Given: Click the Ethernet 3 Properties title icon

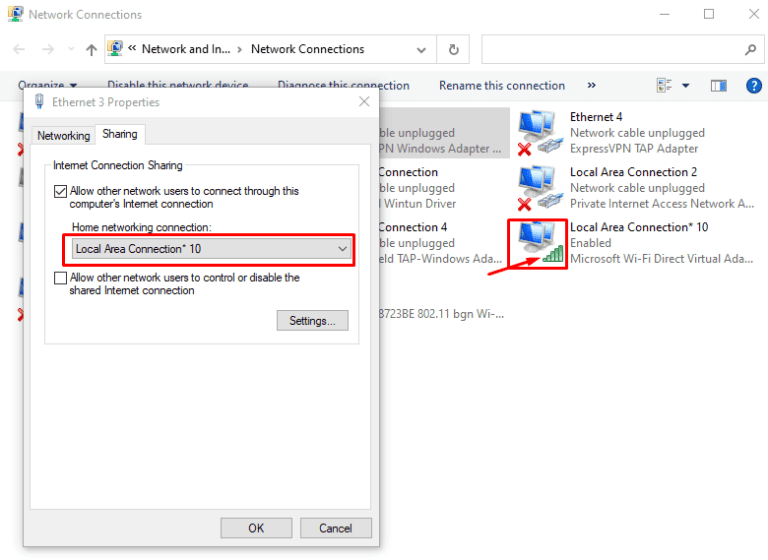Looking at the screenshot, I should 40,101.
